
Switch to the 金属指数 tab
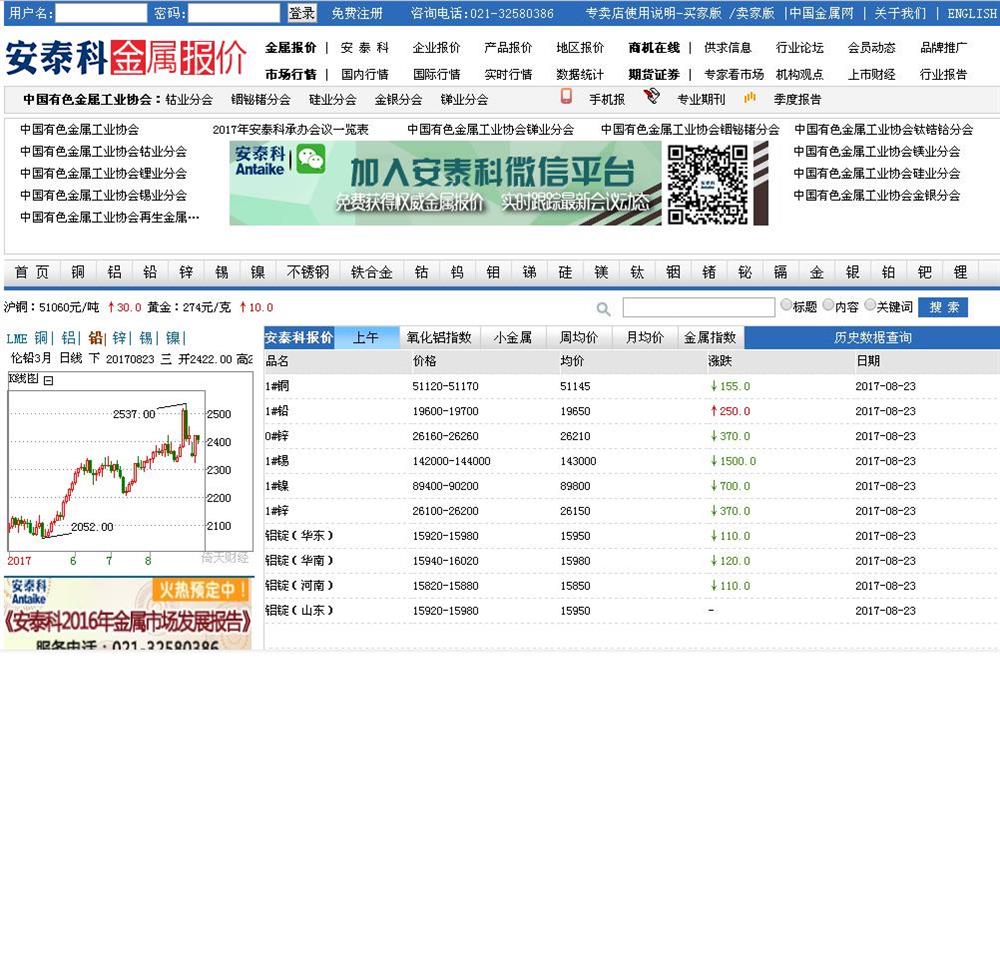pos(710,337)
